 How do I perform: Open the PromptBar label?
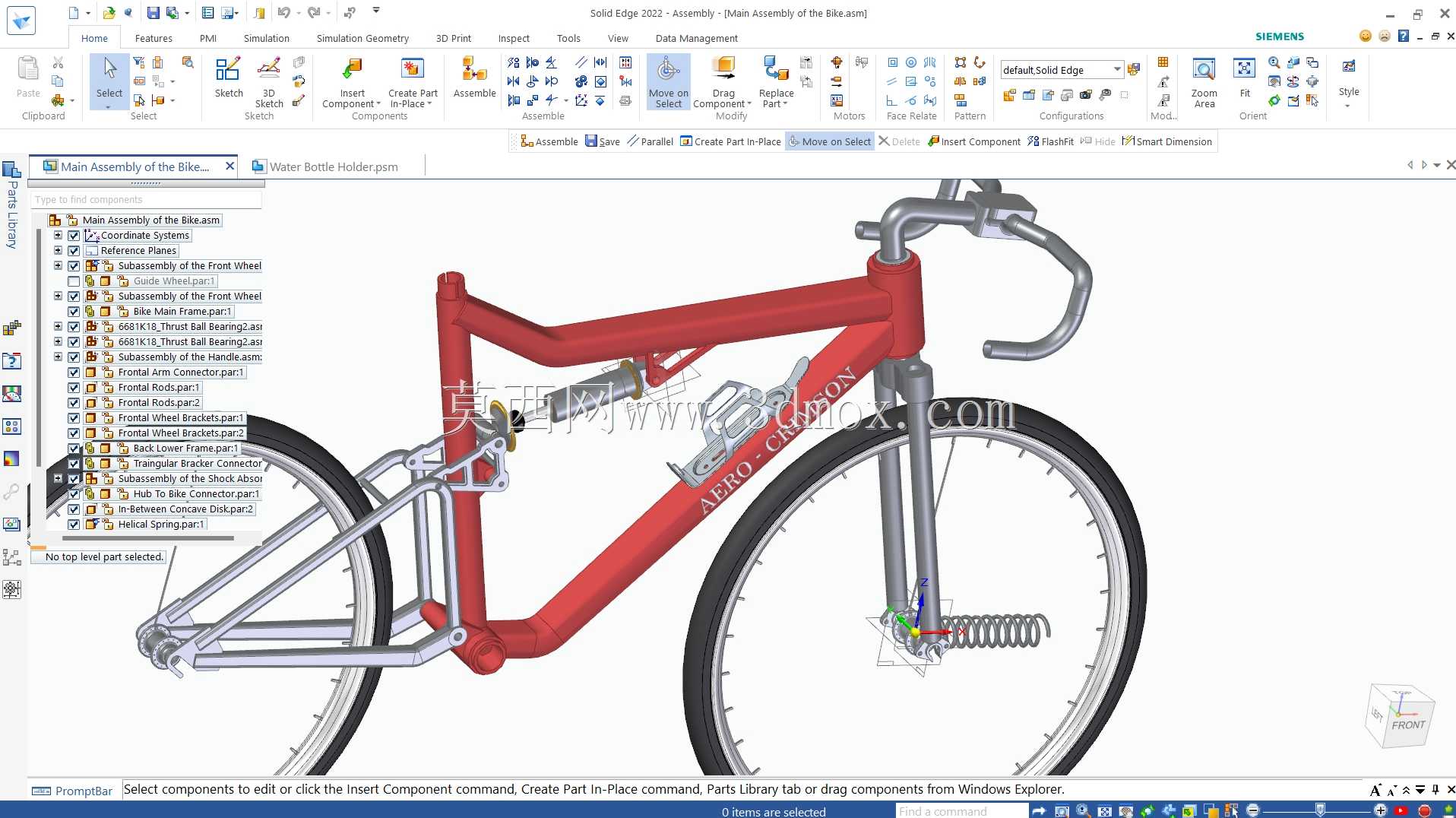pos(84,791)
